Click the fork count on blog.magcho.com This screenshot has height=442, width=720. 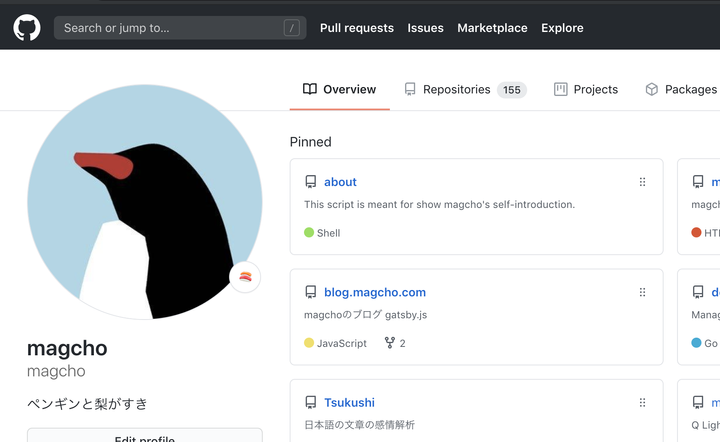[x=395, y=343]
